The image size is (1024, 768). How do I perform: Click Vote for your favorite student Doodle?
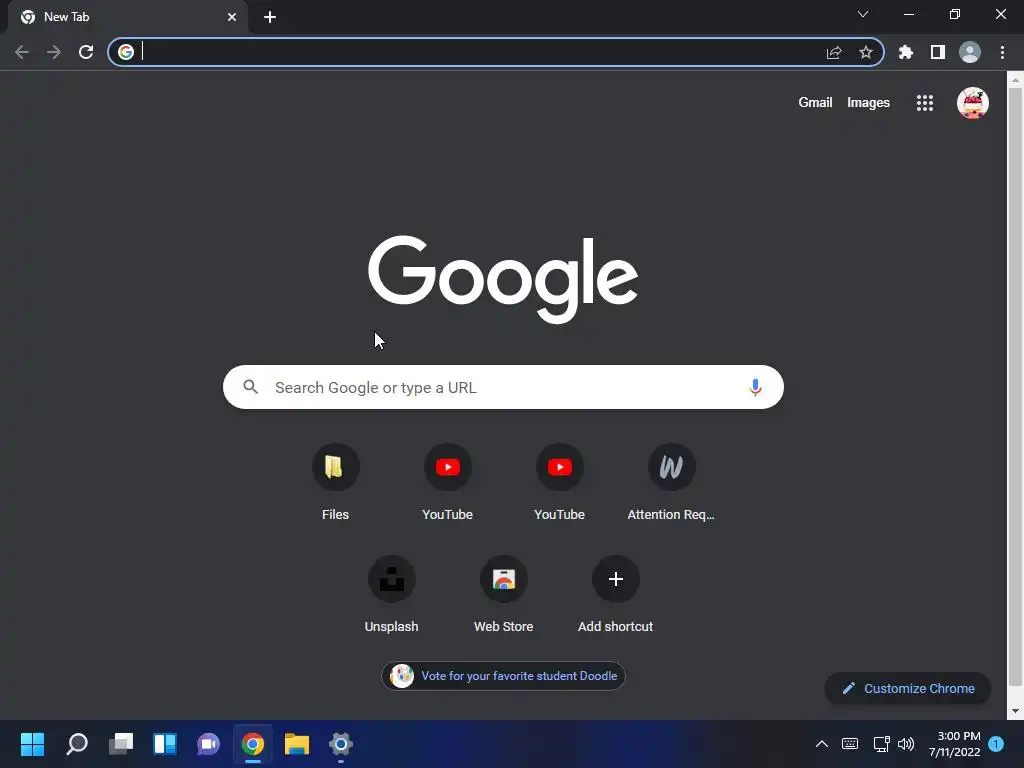coord(504,676)
